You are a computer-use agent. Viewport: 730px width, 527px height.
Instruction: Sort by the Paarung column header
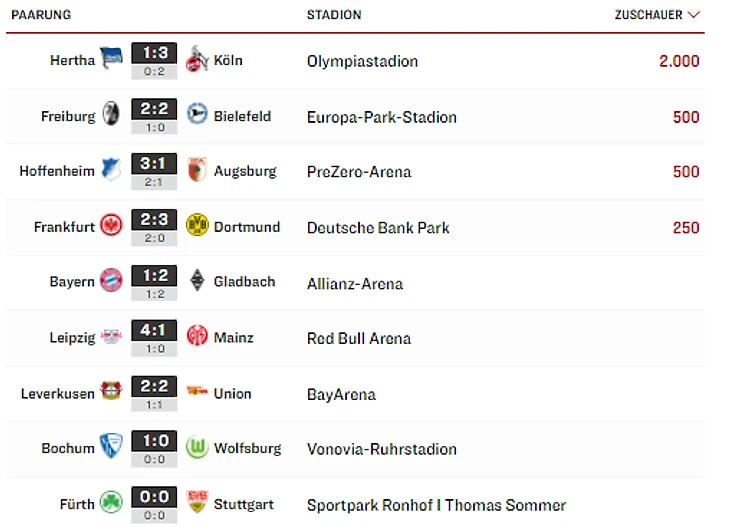coord(41,15)
